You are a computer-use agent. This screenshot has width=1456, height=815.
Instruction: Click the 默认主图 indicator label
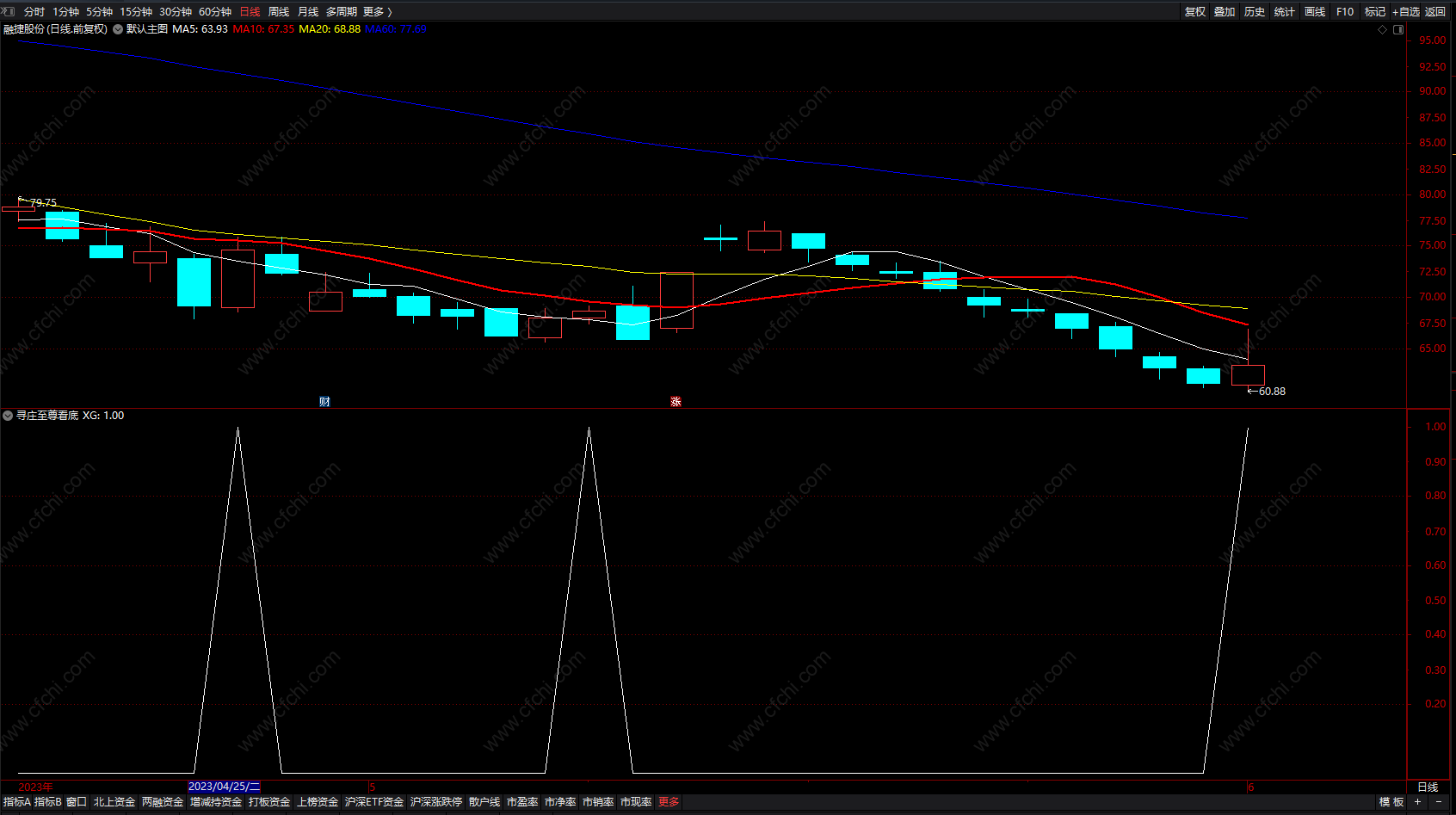[x=147, y=29]
